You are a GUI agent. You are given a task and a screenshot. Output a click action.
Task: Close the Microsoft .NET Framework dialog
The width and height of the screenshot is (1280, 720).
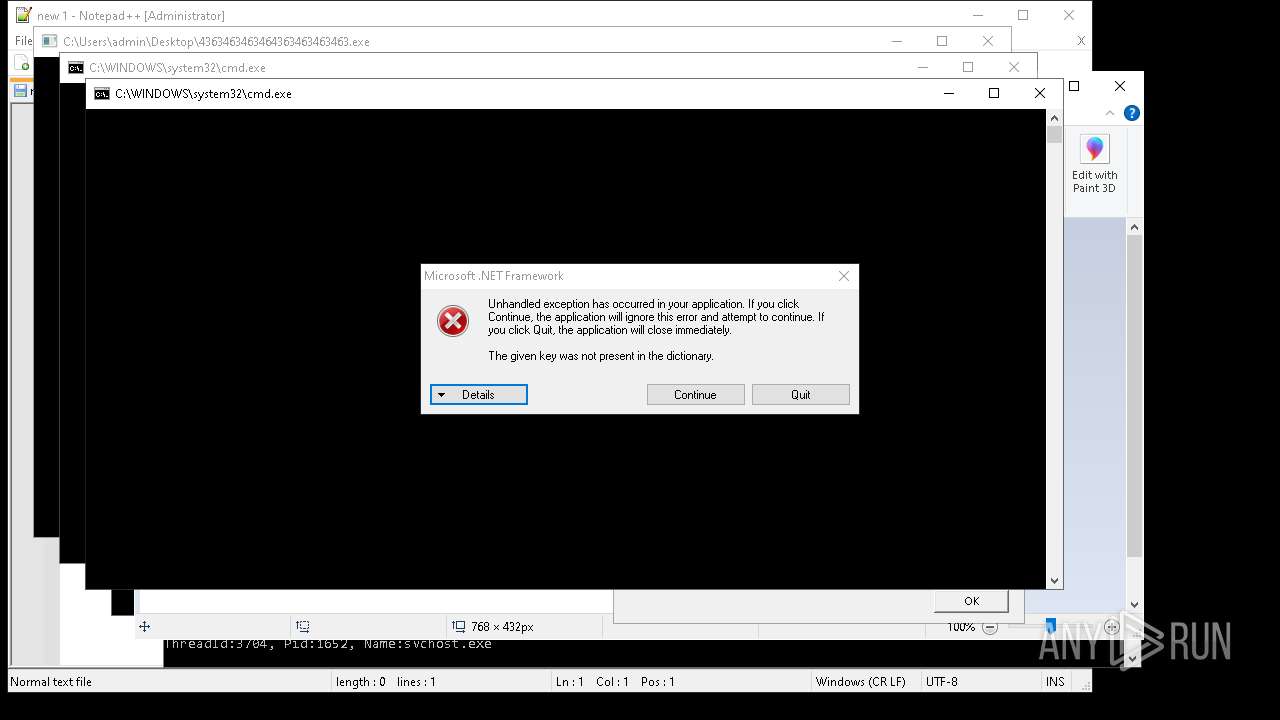coord(843,276)
